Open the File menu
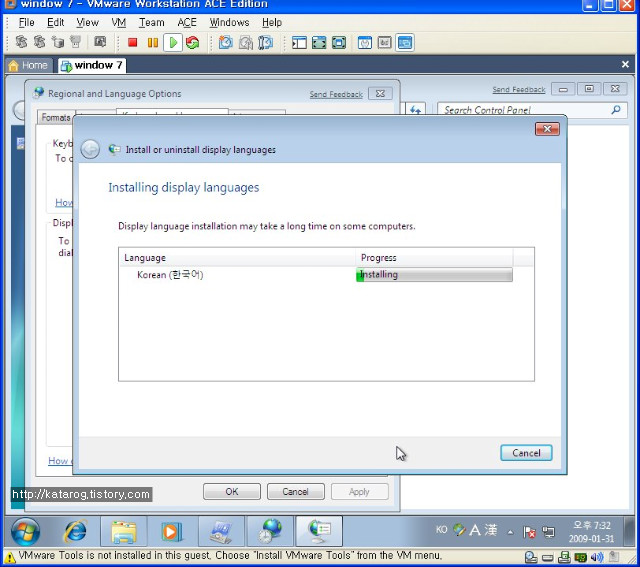This screenshot has width=640, height=567. tap(26, 22)
